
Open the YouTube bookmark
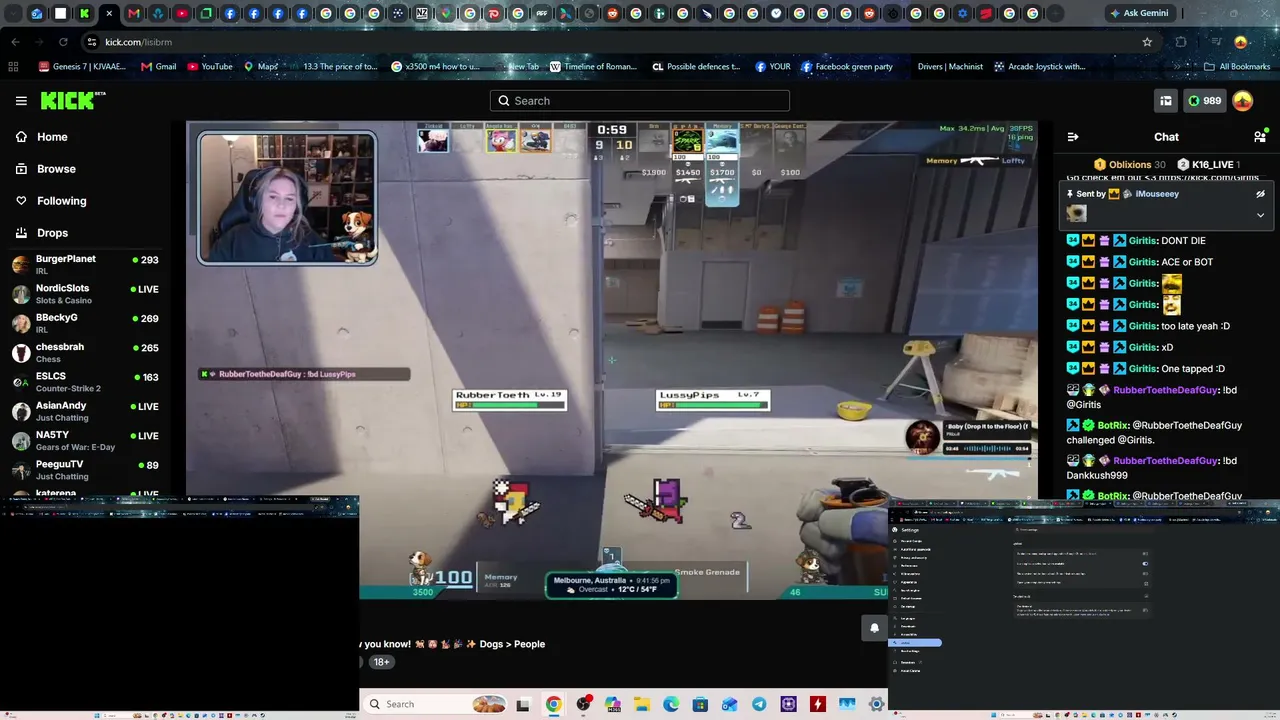click(x=210, y=67)
